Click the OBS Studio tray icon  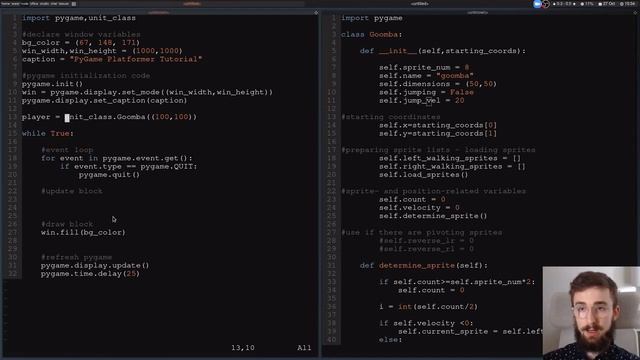click(x=545, y=4)
